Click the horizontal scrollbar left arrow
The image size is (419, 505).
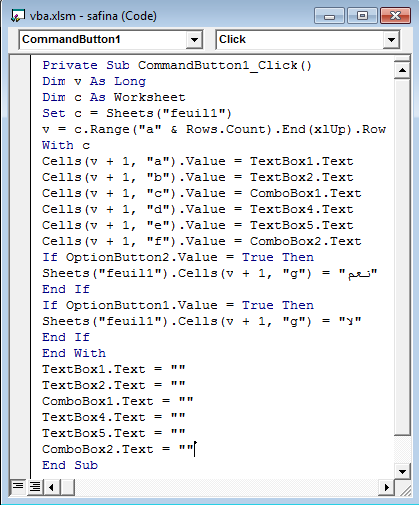point(51,487)
